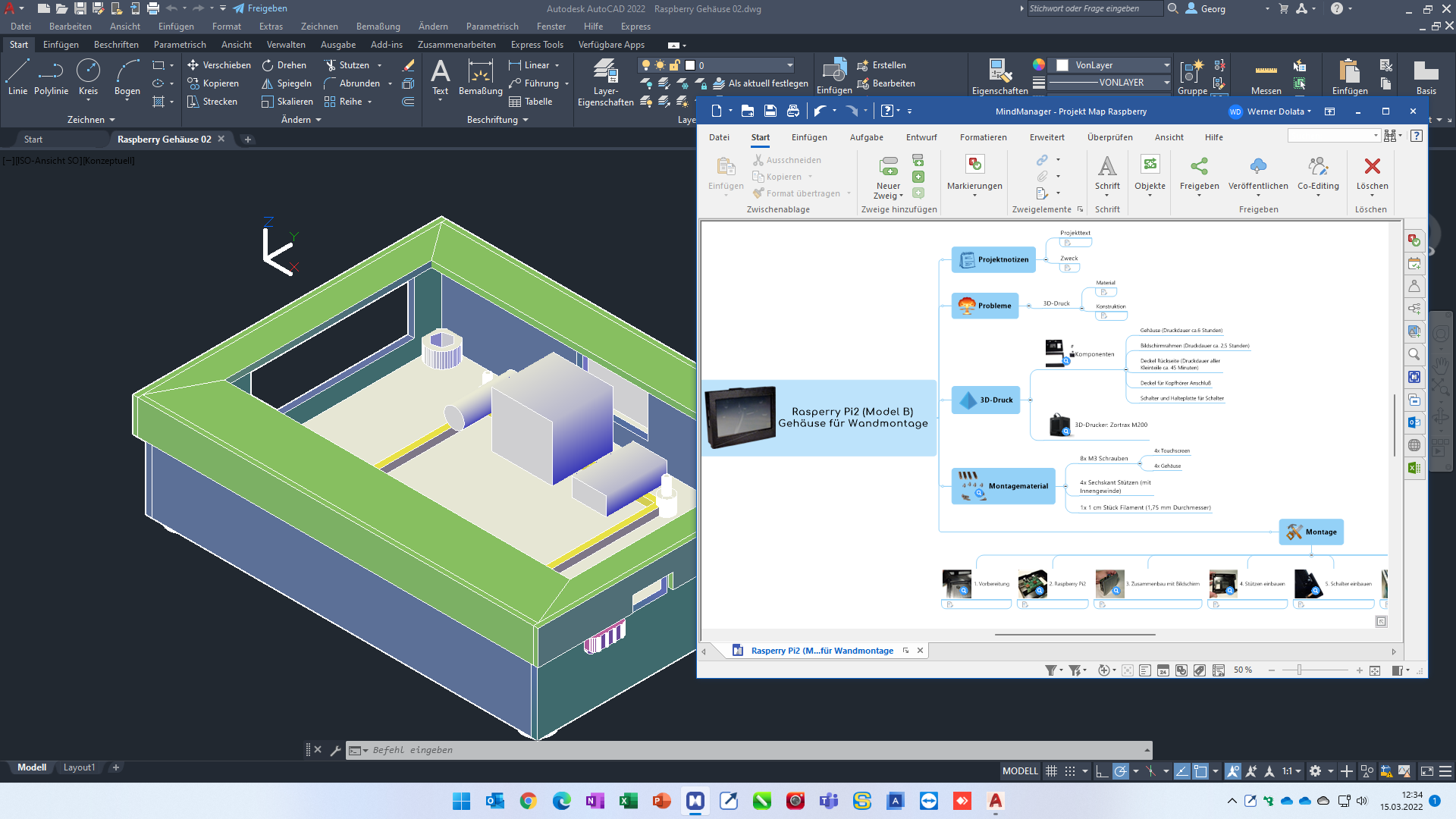This screenshot has height=819, width=1456.
Task: Expand the Ändern panel in AutoCAD
Action: [301, 120]
